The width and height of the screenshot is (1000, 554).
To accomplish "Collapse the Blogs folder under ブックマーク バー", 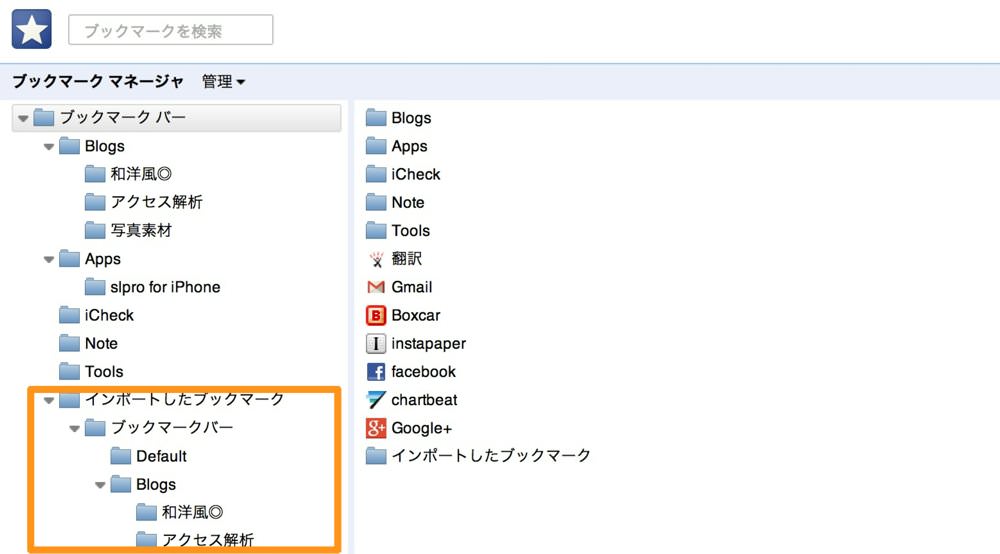I will pyautogui.click(x=49, y=147).
